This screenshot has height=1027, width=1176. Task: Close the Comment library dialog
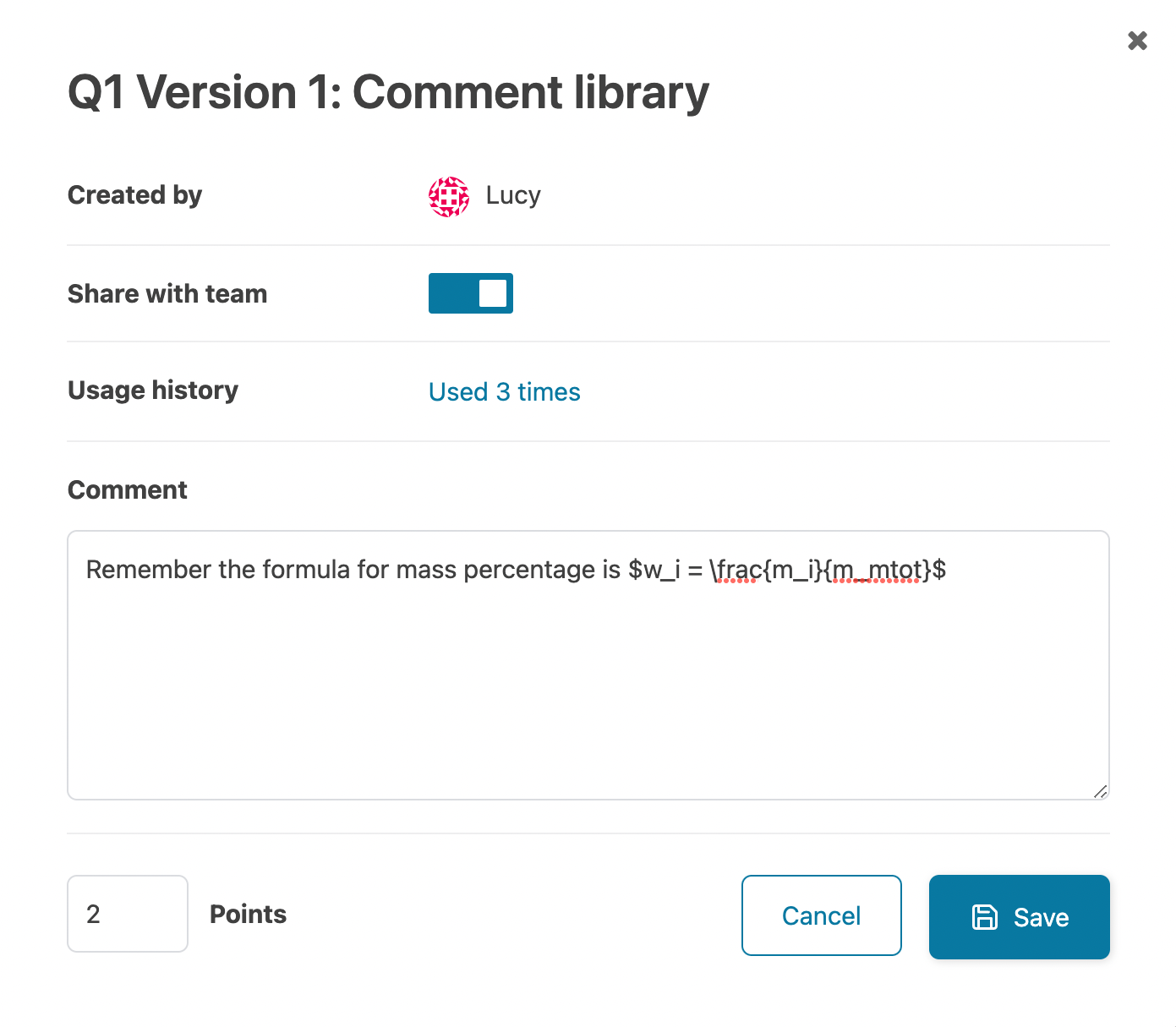click(x=1137, y=41)
